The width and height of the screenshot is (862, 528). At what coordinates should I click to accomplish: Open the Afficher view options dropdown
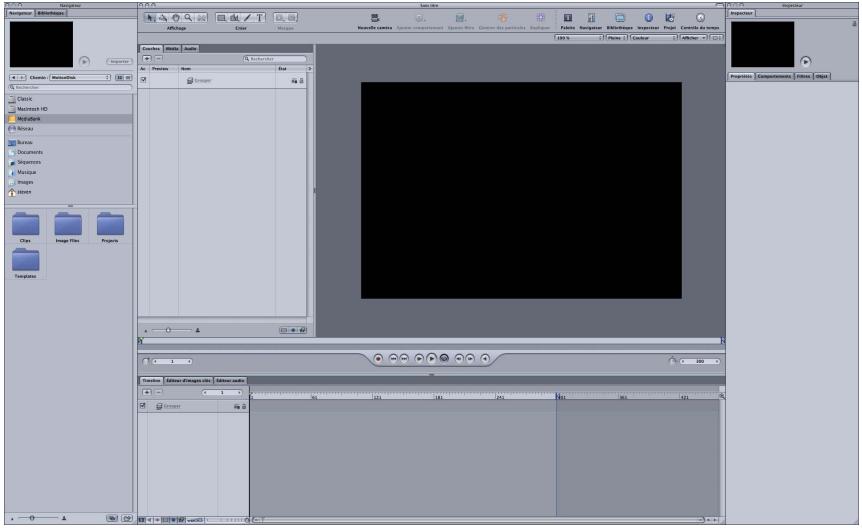(694, 37)
